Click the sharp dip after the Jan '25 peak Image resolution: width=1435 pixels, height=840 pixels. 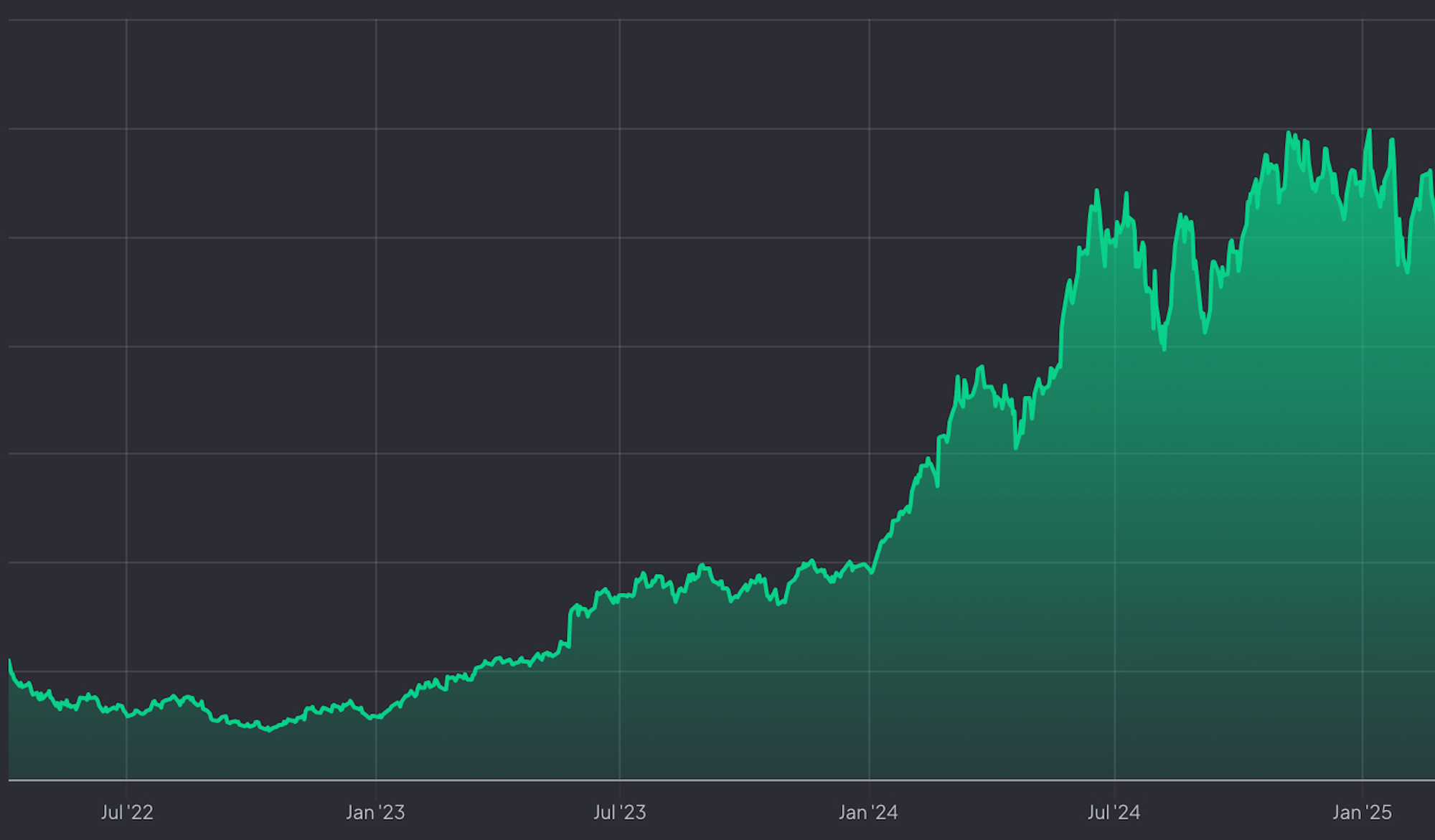coord(1407,271)
